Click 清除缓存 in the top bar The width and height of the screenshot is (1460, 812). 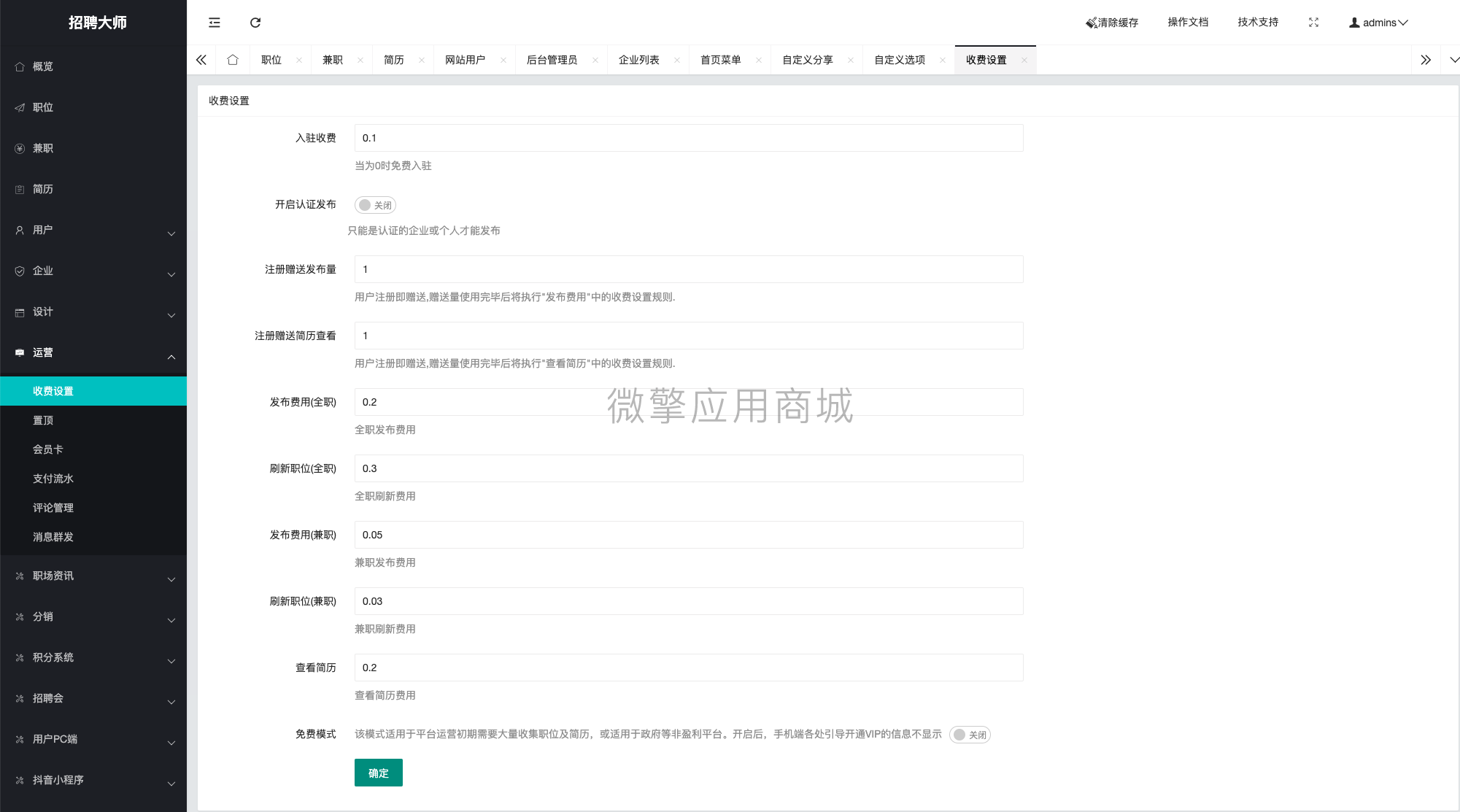1112,23
